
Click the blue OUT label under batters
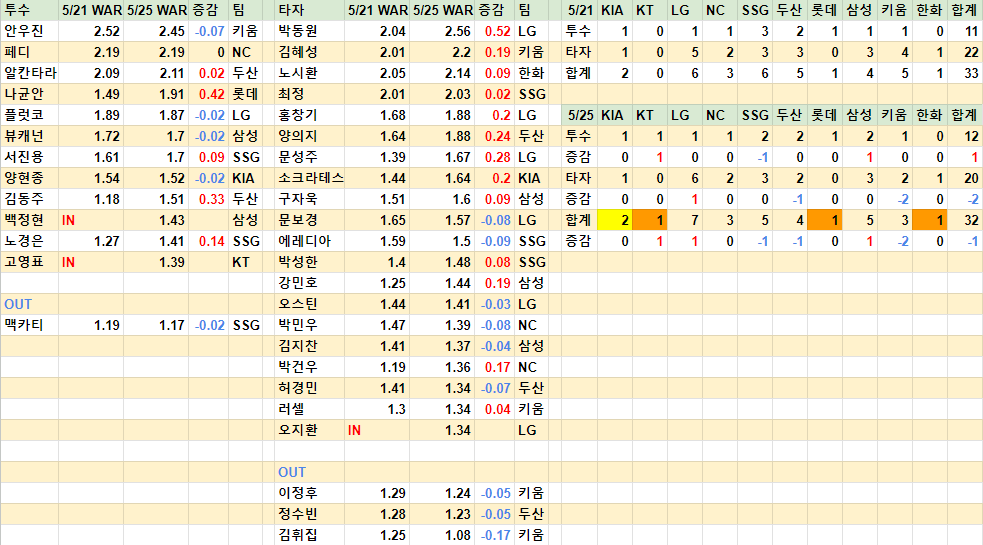[292, 472]
